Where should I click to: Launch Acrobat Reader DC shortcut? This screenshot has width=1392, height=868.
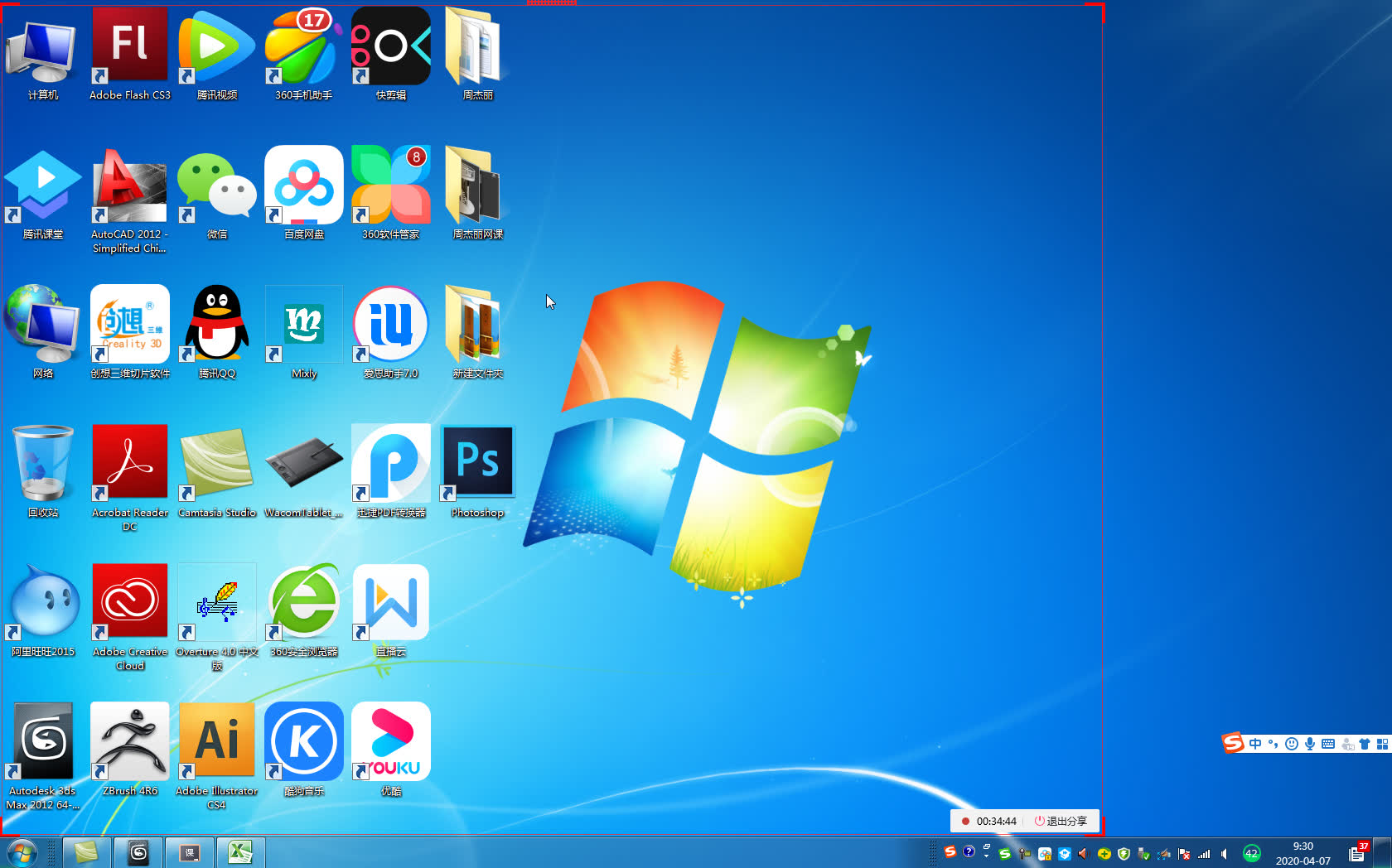pyautogui.click(x=130, y=478)
